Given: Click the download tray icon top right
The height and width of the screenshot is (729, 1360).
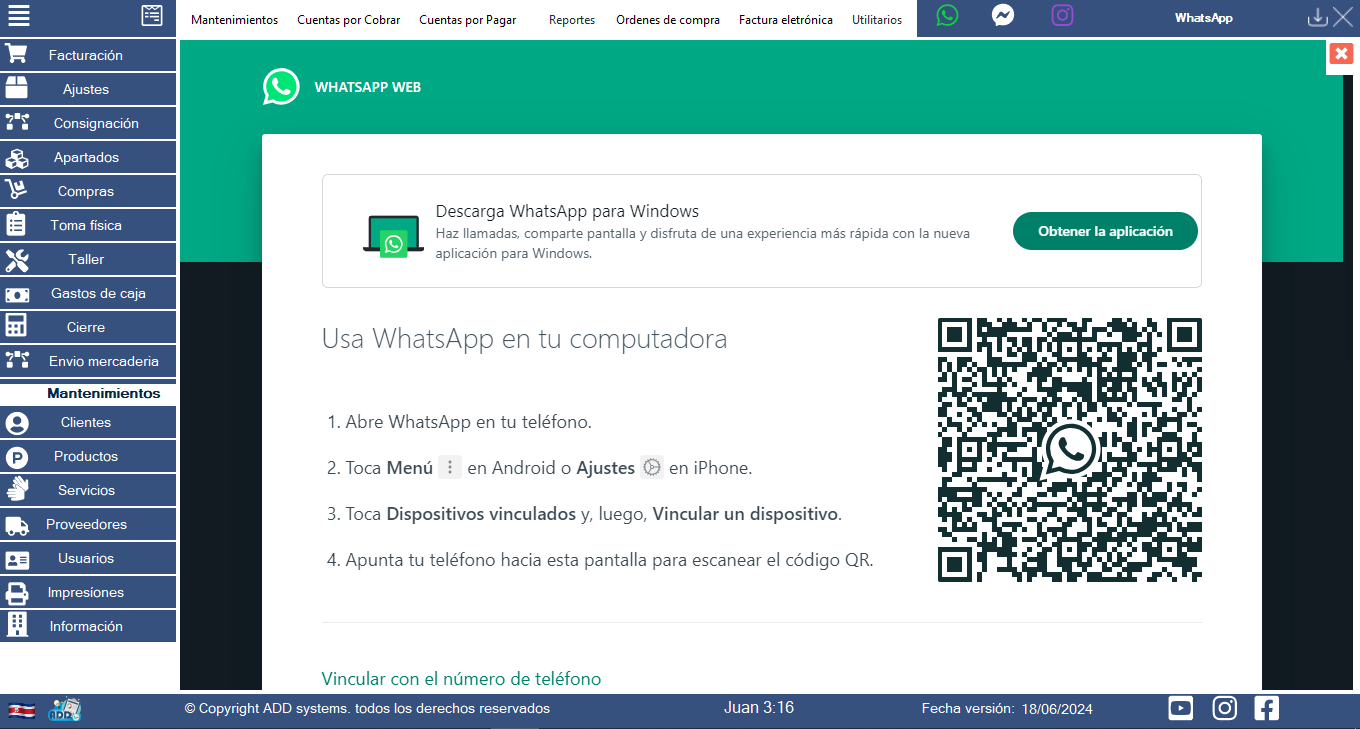Looking at the screenshot, I should point(1318,17).
